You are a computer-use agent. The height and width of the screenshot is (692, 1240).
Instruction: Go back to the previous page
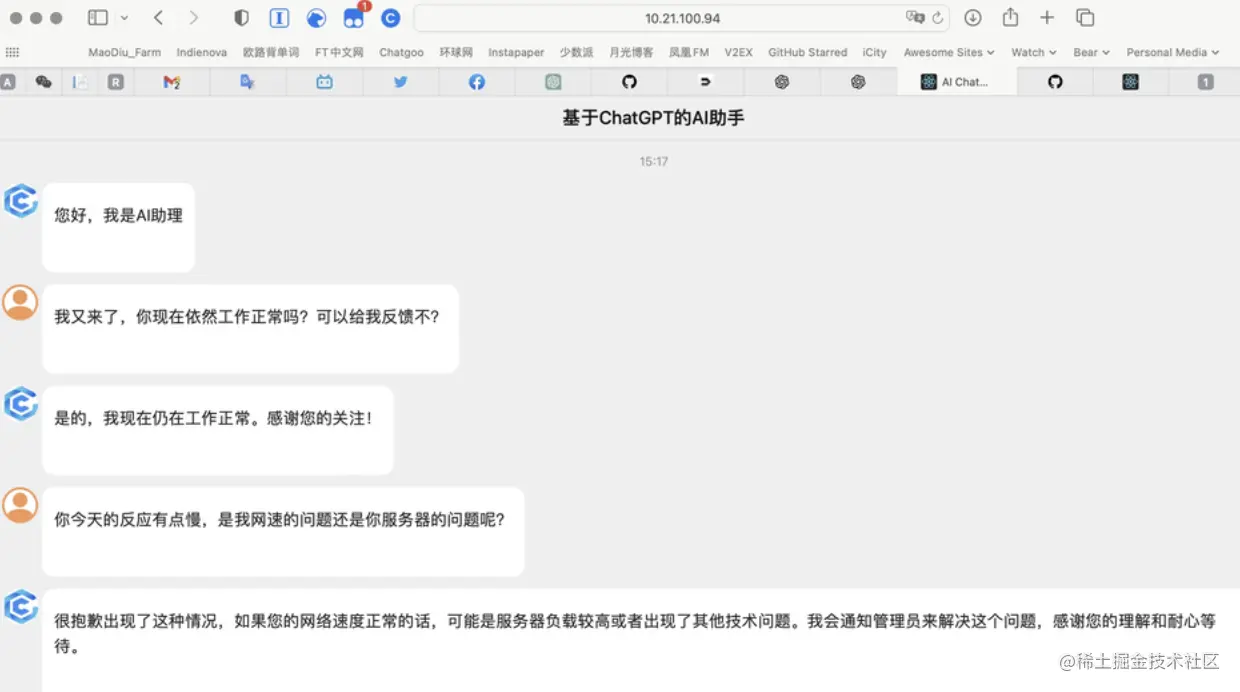point(159,18)
